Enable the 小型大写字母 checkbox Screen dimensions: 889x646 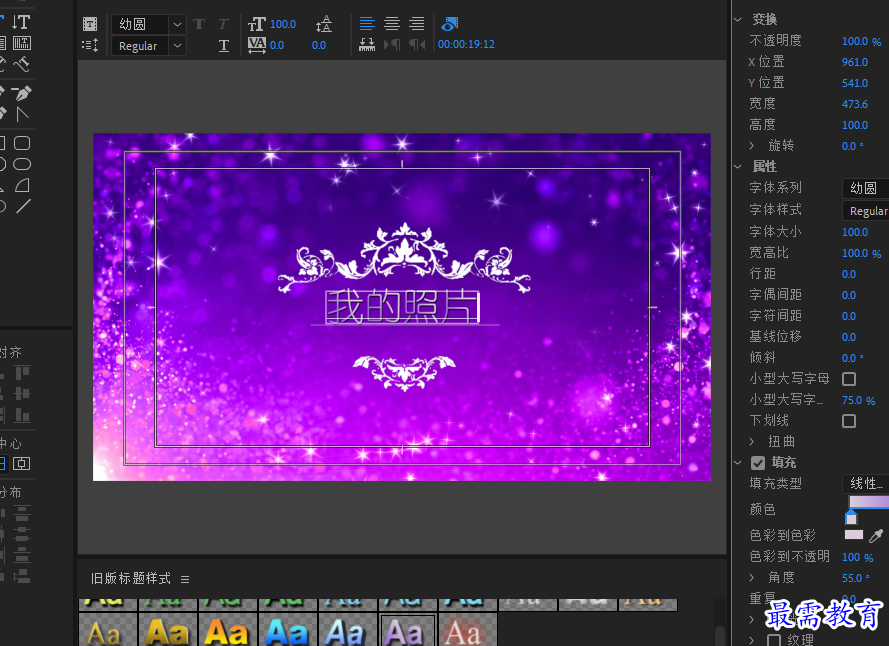(849, 379)
